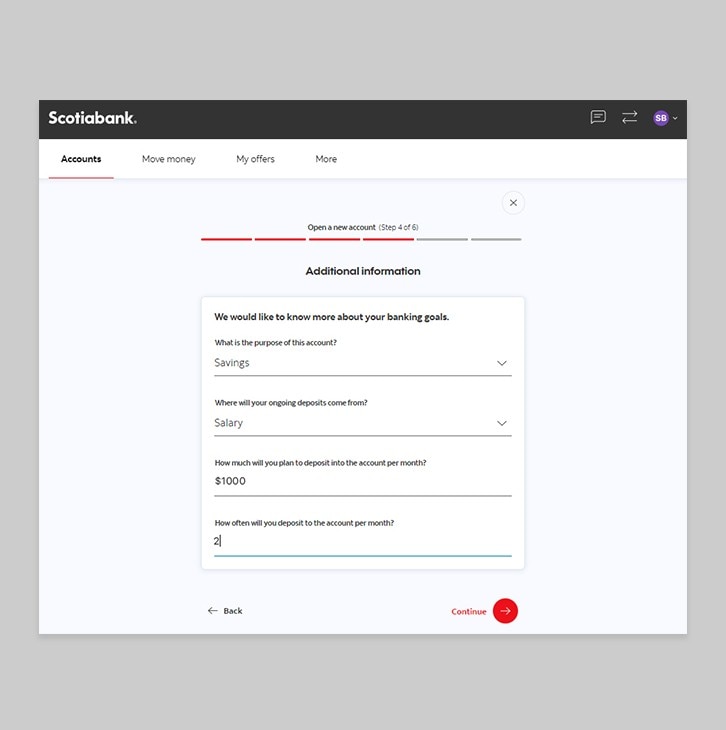This screenshot has width=726, height=730.
Task: Click the Scotiabank logo
Action: 92,118
